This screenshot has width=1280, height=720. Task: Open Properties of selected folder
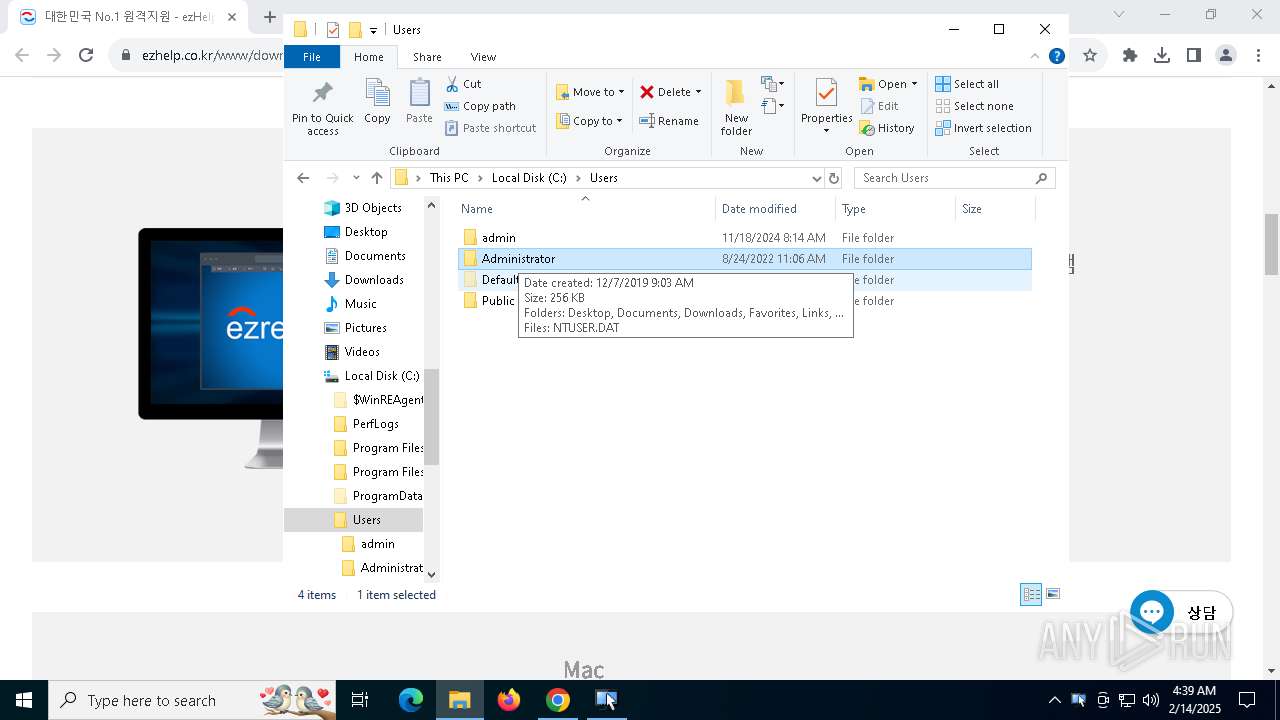click(826, 107)
